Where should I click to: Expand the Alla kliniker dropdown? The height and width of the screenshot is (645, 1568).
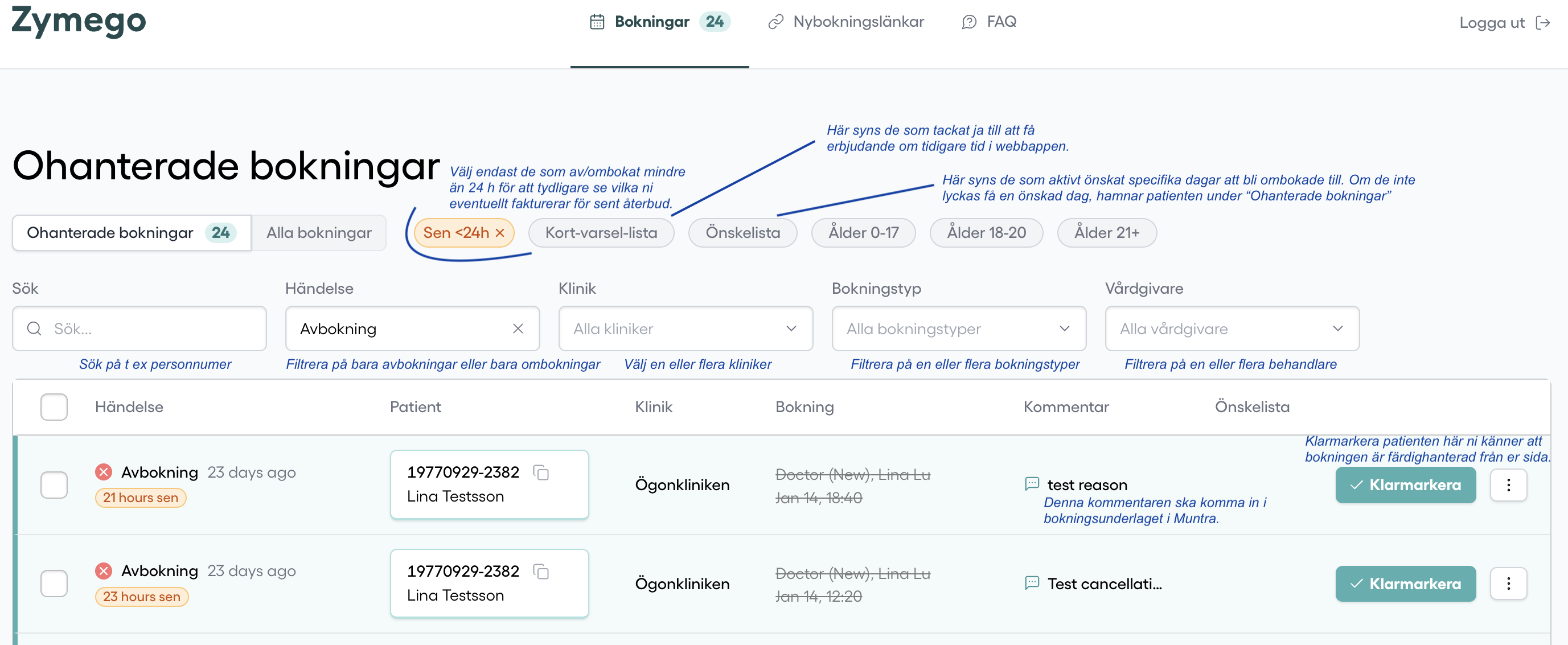click(686, 328)
